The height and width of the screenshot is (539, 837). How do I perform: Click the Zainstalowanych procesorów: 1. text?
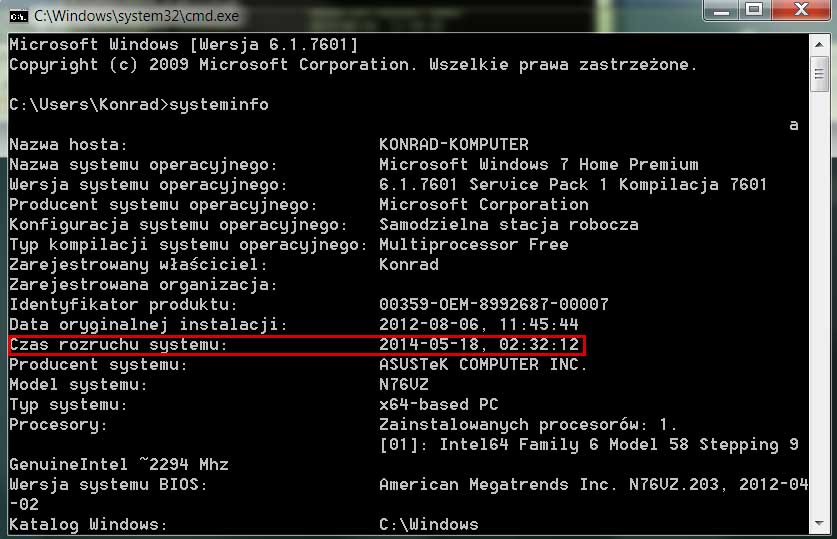tap(528, 425)
